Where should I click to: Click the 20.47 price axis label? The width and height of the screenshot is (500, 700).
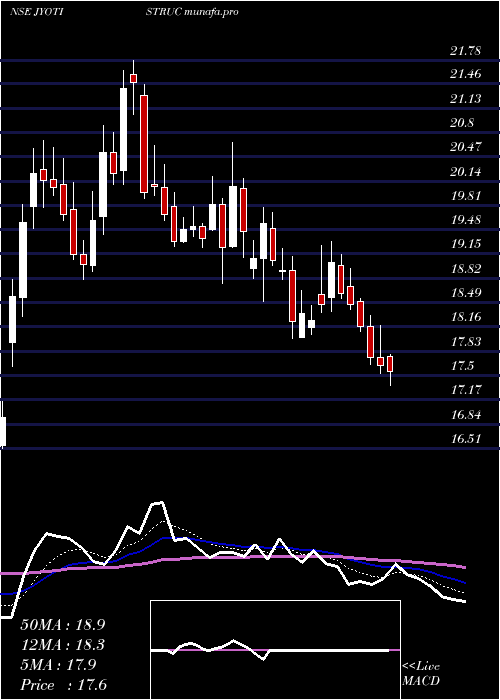466,147
